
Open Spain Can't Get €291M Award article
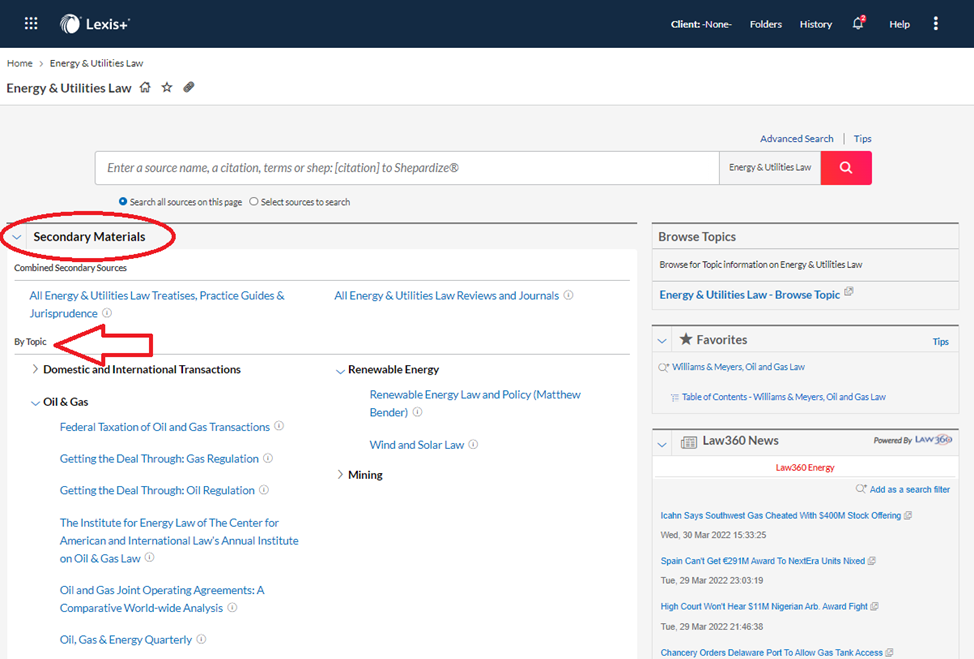[762, 561]
